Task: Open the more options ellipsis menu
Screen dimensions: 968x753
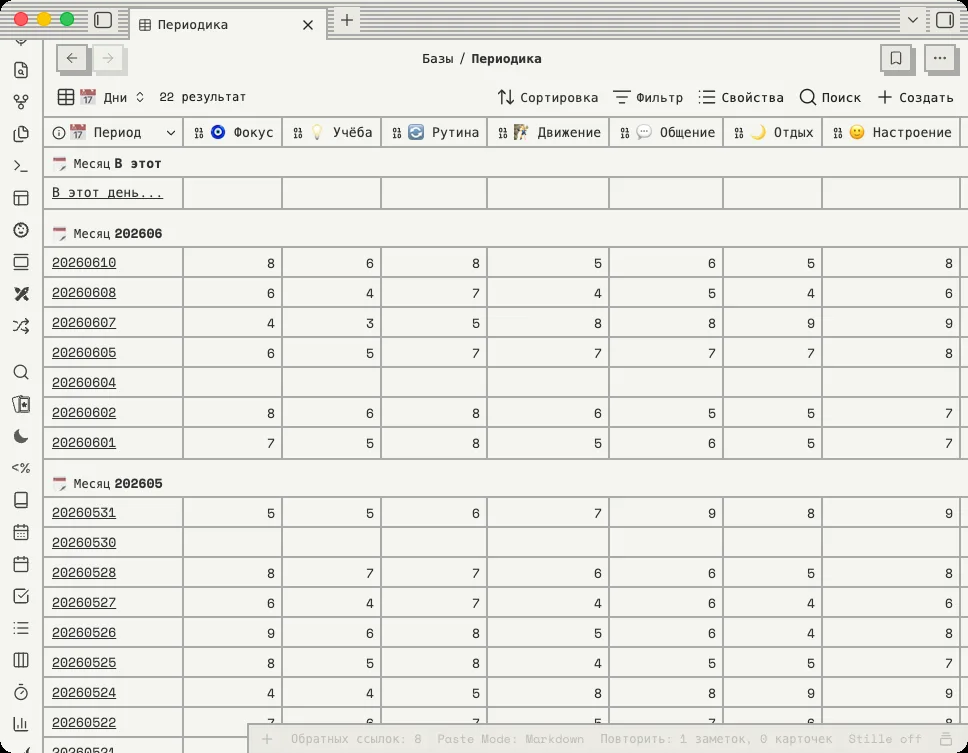Action: [940, 59]
